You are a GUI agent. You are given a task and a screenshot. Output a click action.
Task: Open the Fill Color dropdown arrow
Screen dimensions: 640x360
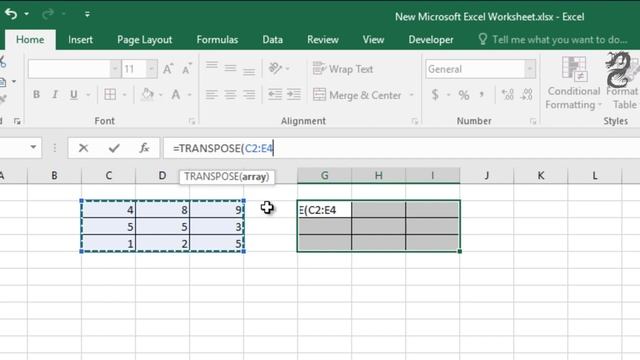tap(161, 95)
